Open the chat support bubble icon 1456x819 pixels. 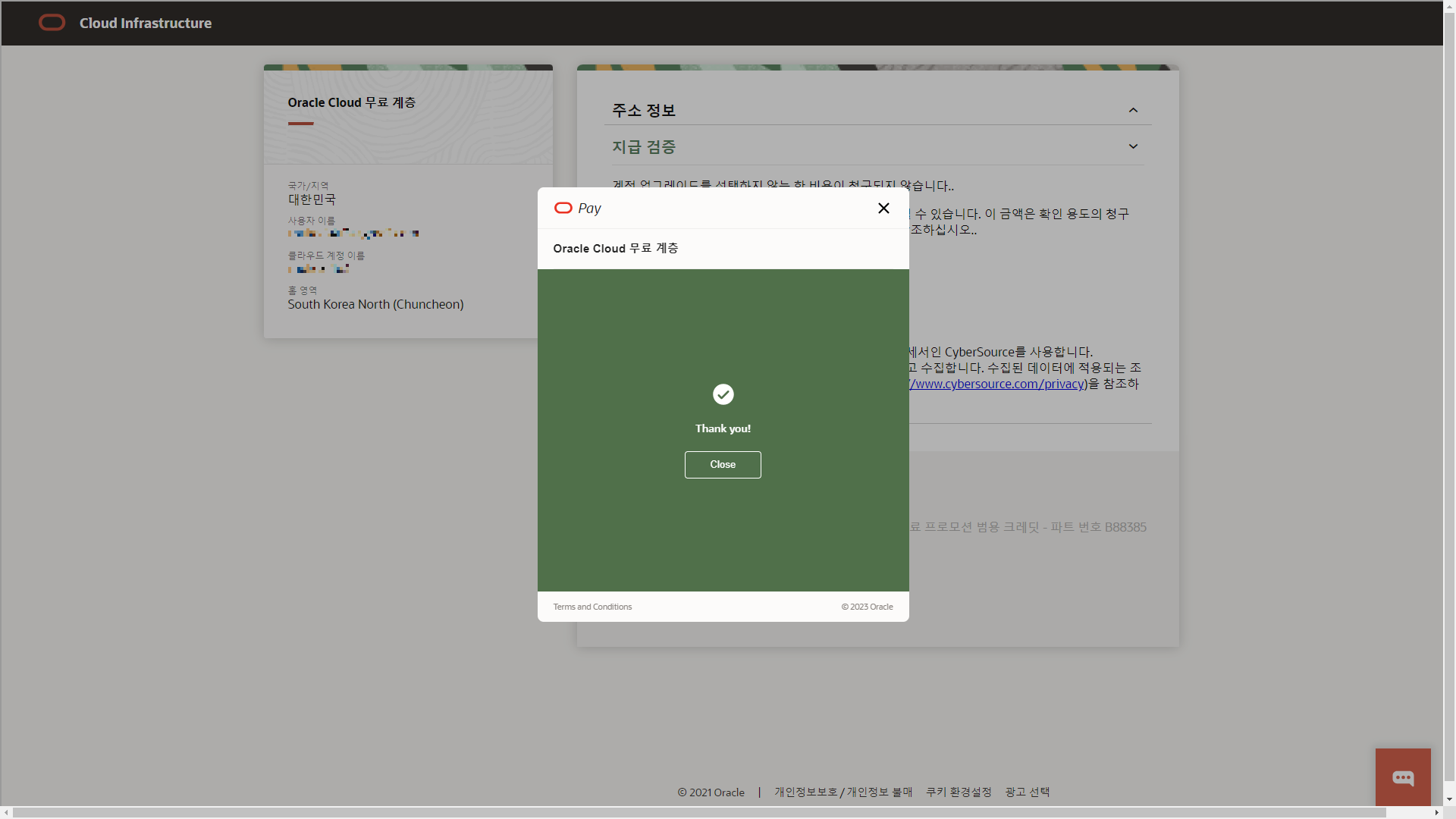click(x=1403, y=777)
